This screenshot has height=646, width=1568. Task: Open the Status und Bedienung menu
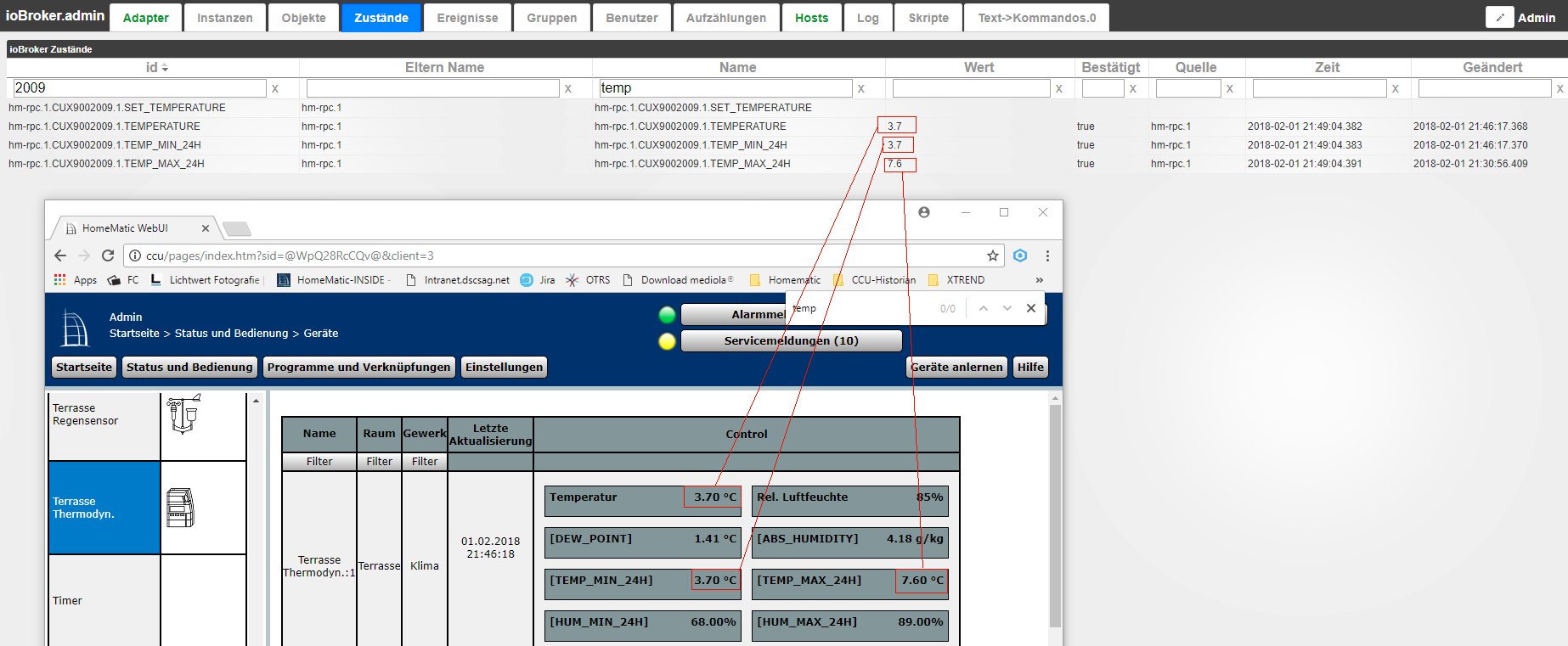[x=189, y=368]
